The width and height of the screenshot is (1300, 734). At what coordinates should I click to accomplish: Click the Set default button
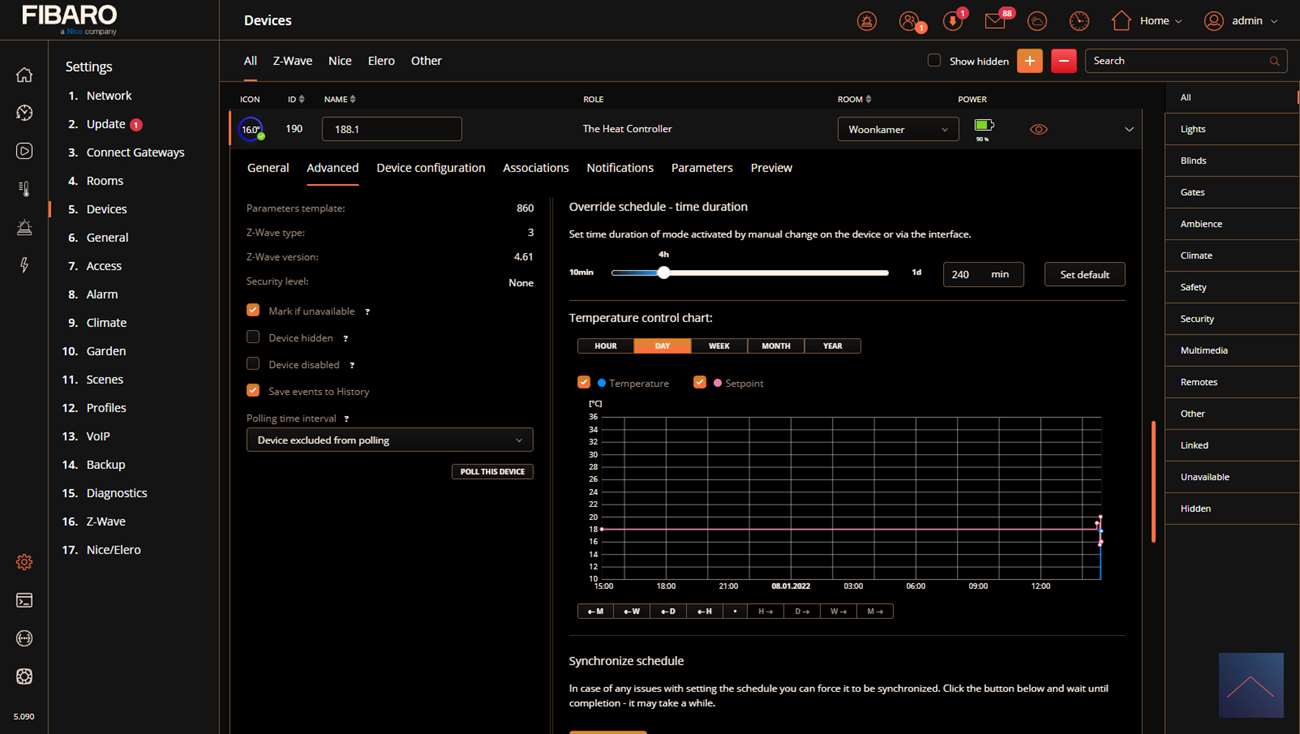click(x=1084, y=274)
